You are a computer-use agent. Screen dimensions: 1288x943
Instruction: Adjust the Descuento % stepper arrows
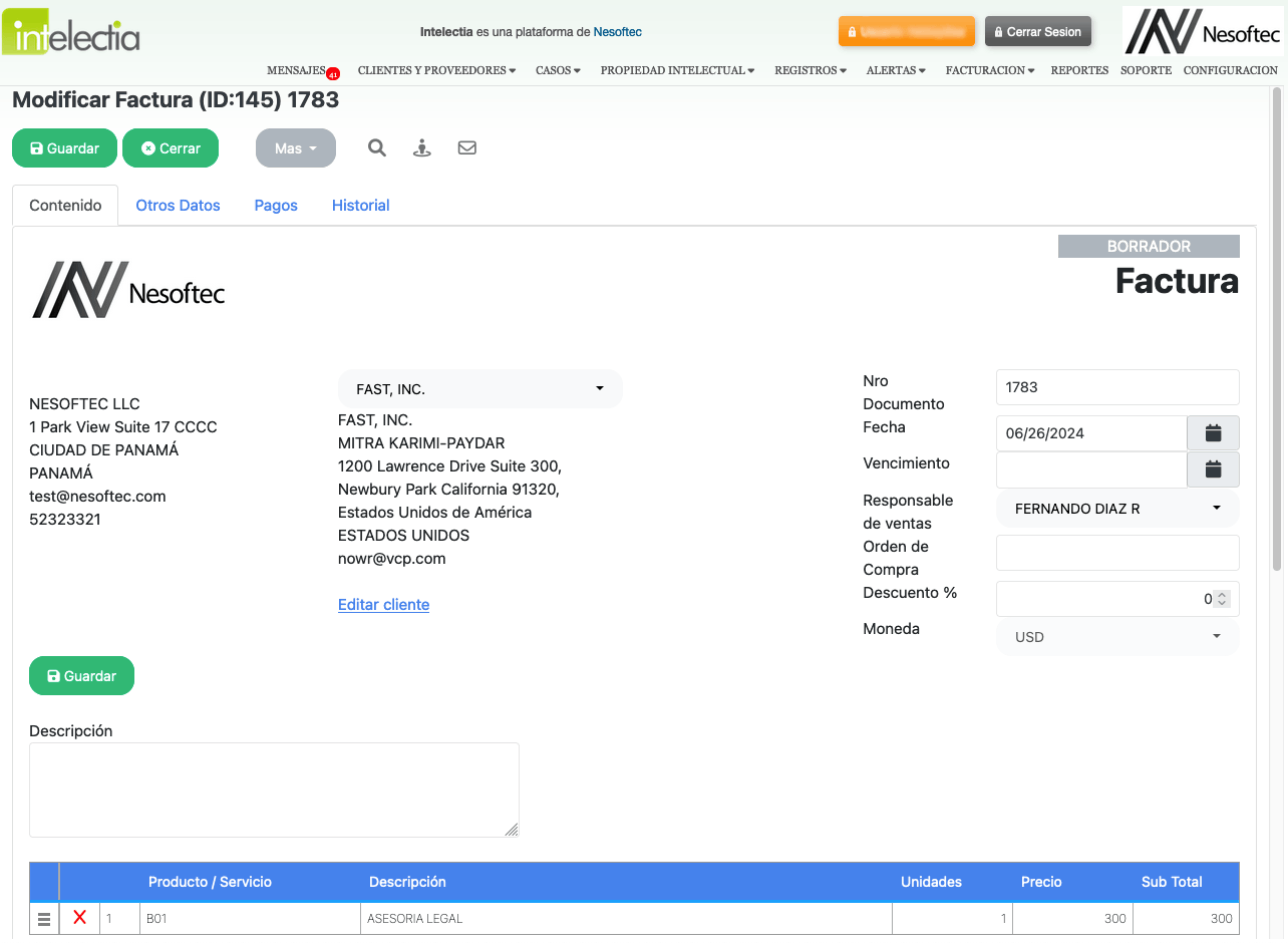(x=1221, y=599)
